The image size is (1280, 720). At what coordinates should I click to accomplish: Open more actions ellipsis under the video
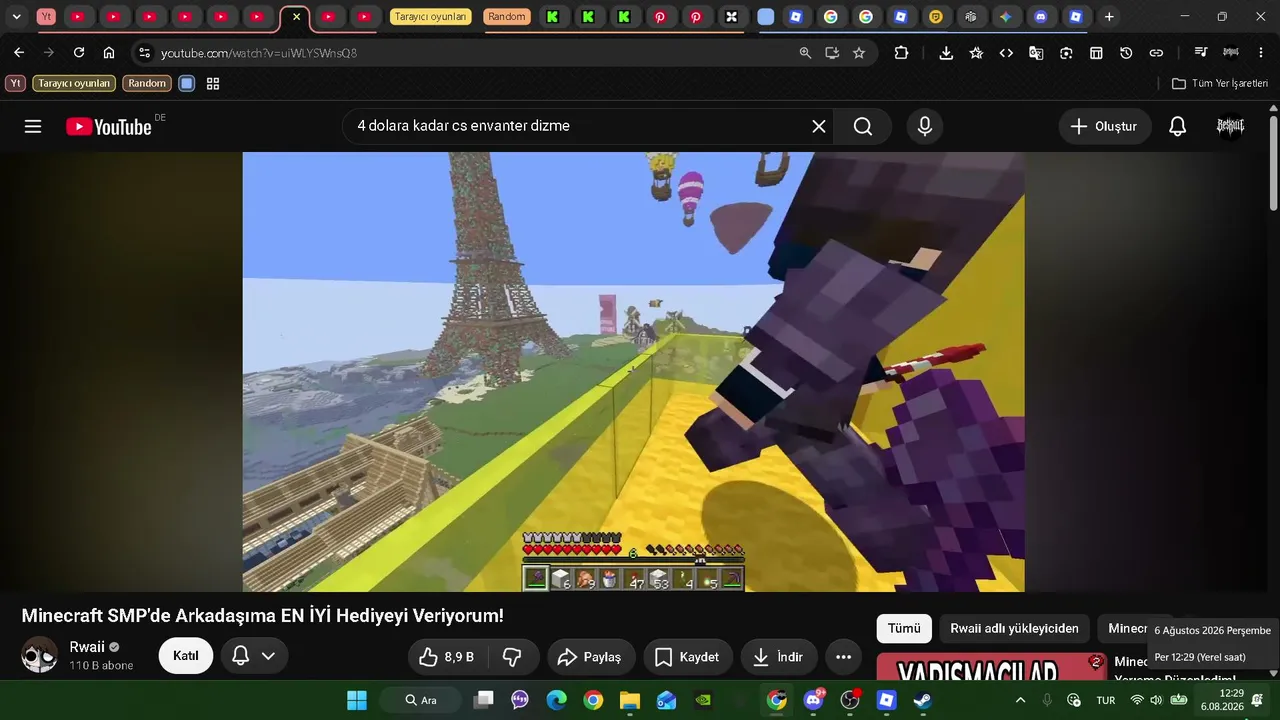pyautogui.click(x=843, y=657)
